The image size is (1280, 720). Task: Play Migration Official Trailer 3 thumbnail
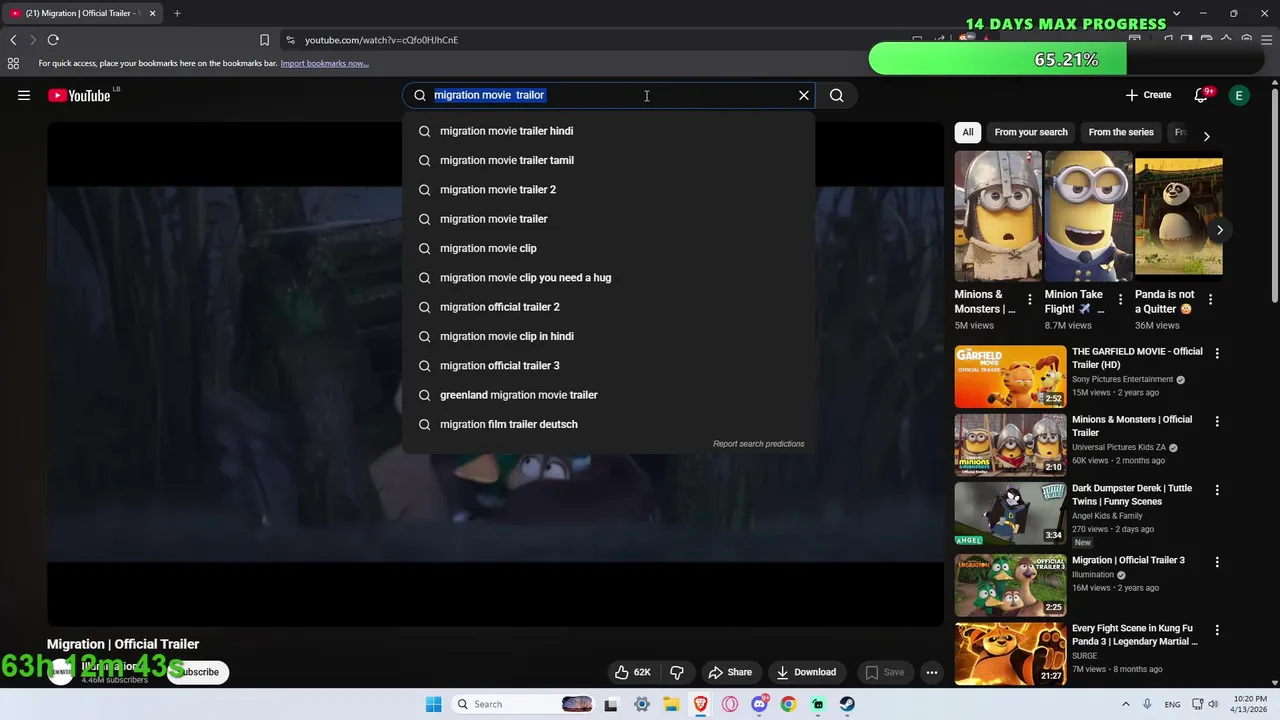pyautogui.click(x=1010, y=585)
